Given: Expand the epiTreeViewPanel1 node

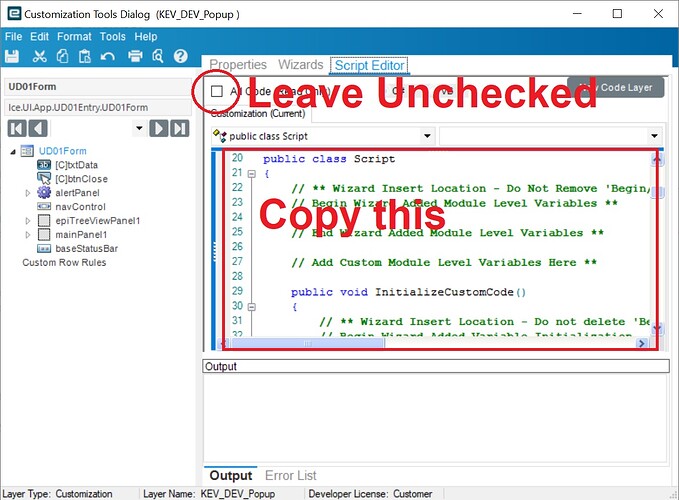Looking at the screenshot, I should [28, 221].
